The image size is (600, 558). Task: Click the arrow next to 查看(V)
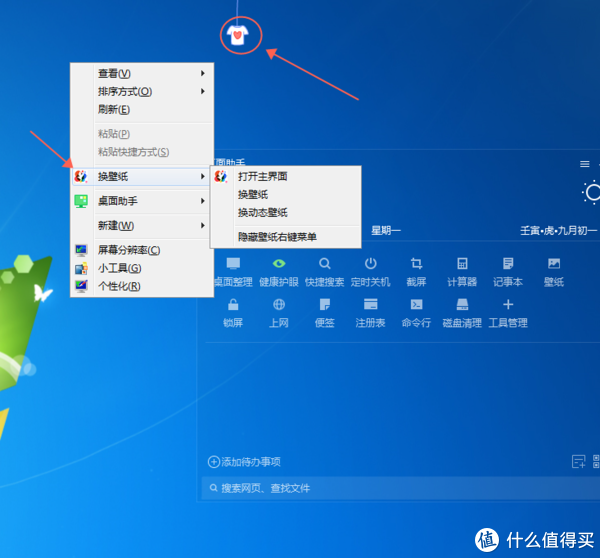click(203, 73)
